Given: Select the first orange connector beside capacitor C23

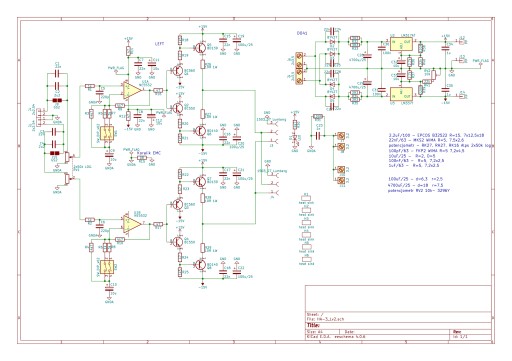Looking at the screenshot, I should [341, 135].
